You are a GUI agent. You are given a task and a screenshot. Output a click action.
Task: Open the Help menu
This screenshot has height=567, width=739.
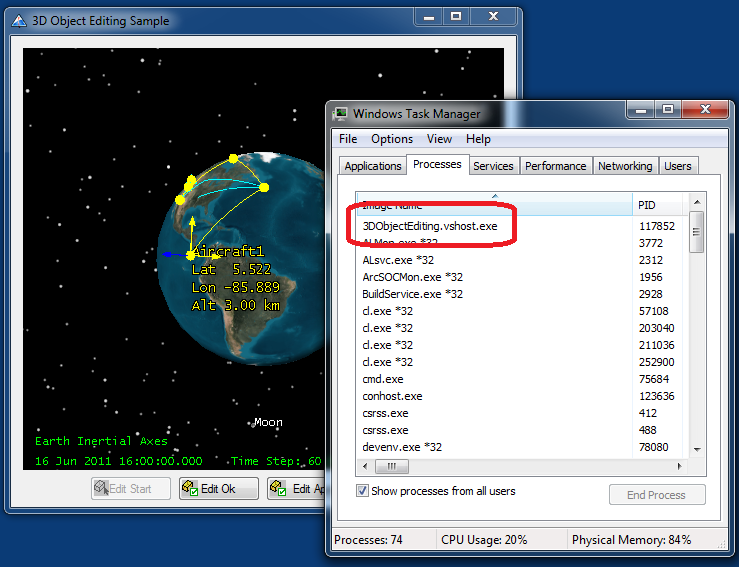(478, 139)
